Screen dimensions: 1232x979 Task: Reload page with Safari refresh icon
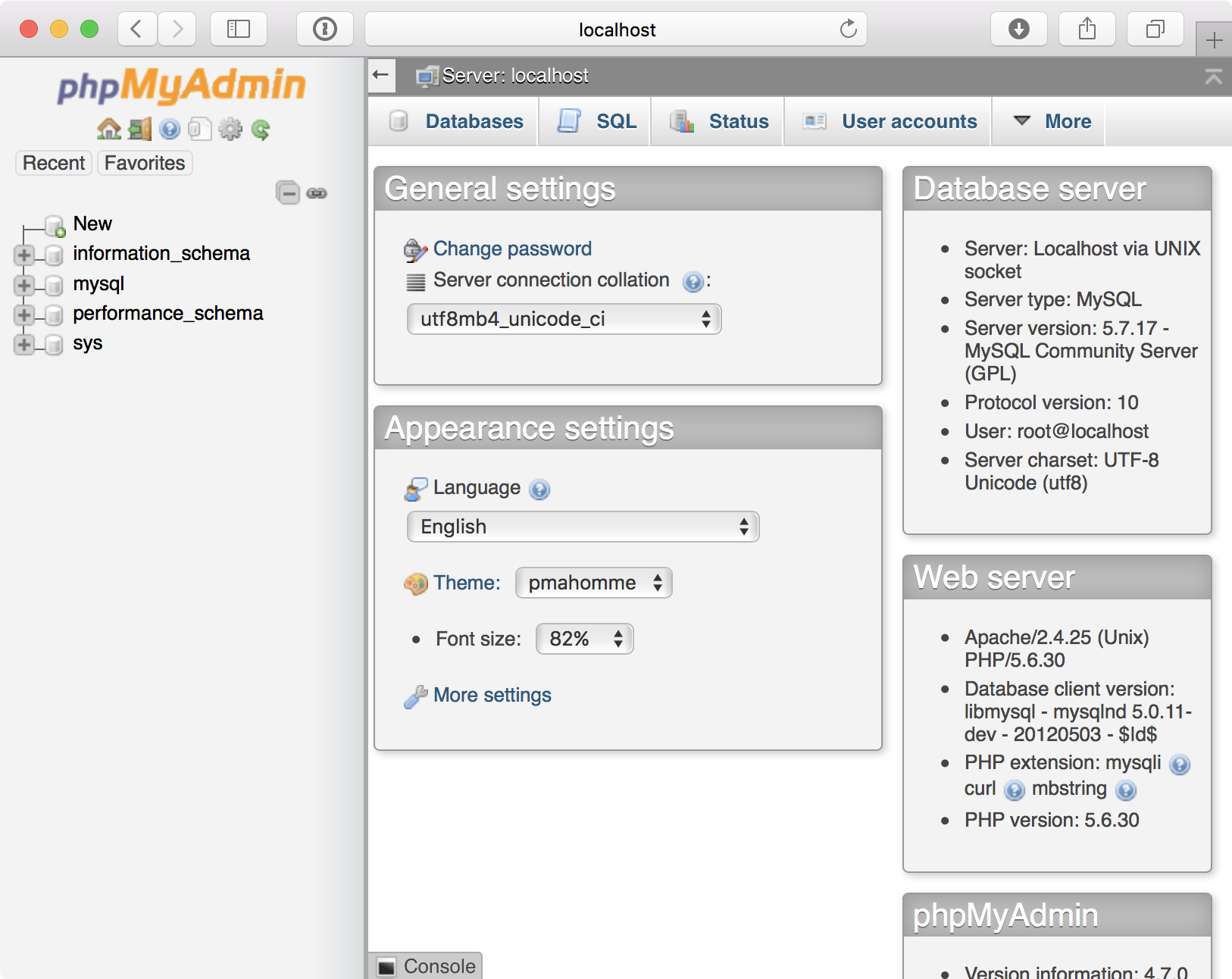pyautogui.click(x=848, y=30)
